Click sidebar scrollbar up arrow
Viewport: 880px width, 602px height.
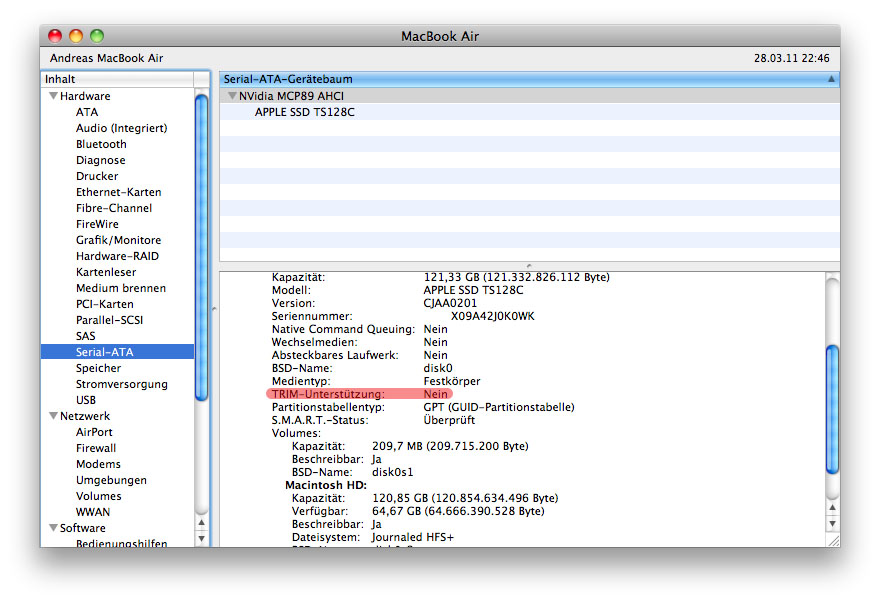[201, 522]
